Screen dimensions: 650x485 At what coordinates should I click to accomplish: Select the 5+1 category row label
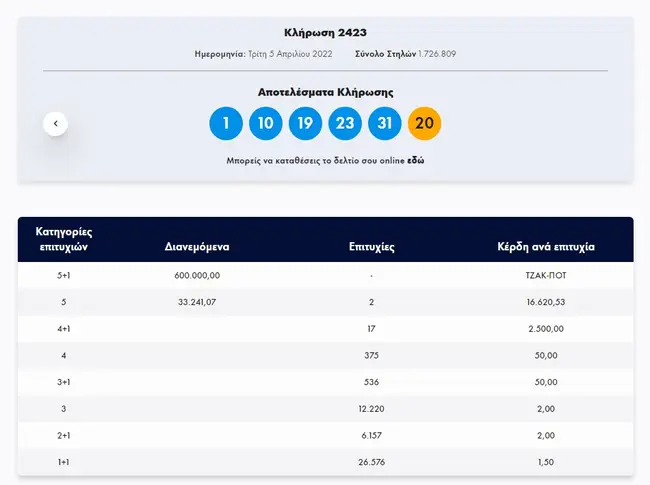[x=65, y=276]
